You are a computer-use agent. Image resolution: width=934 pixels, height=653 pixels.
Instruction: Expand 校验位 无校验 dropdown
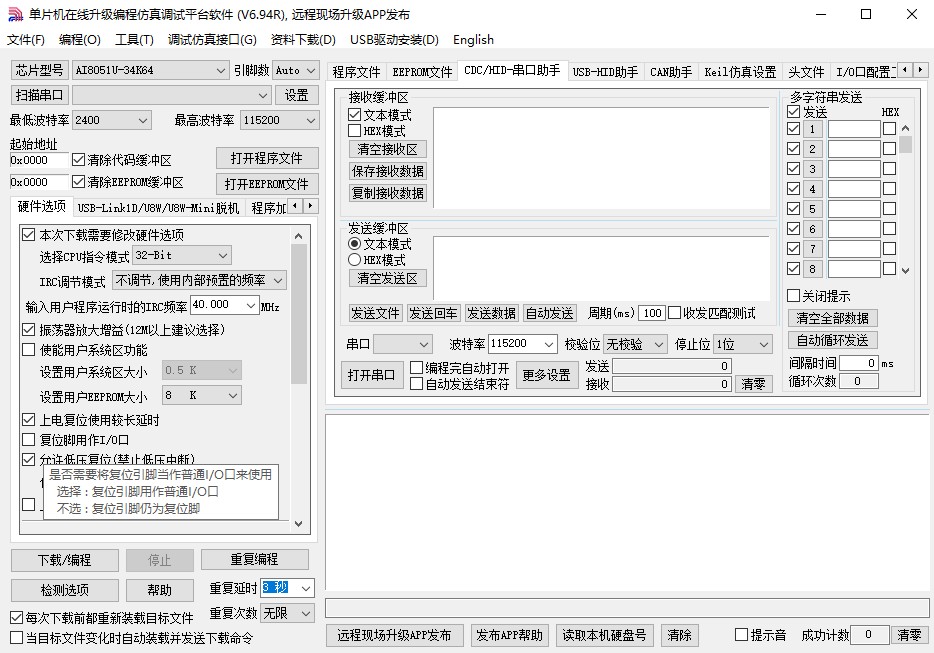tap(658, 344)
